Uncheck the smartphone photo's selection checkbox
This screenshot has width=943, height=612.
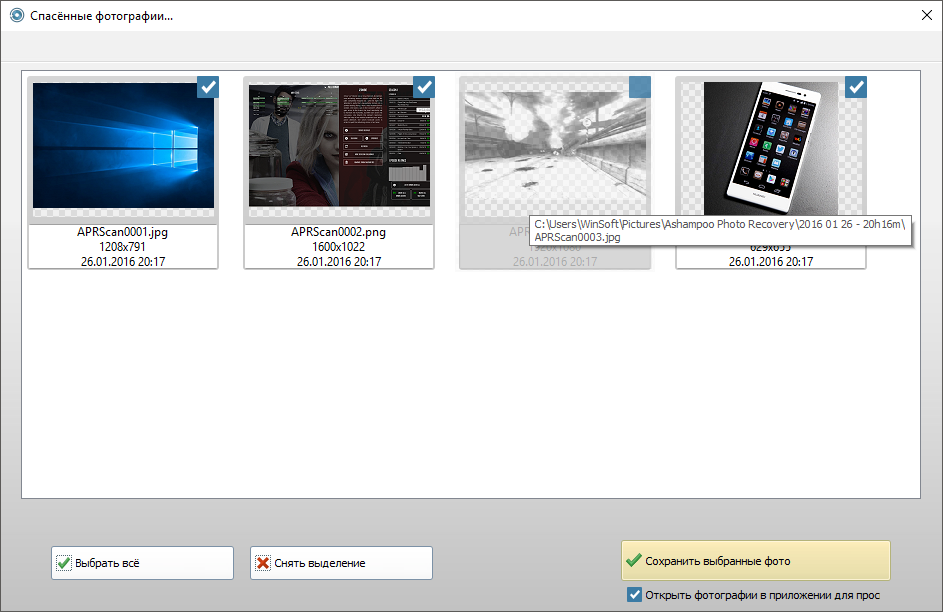point(856,87)
